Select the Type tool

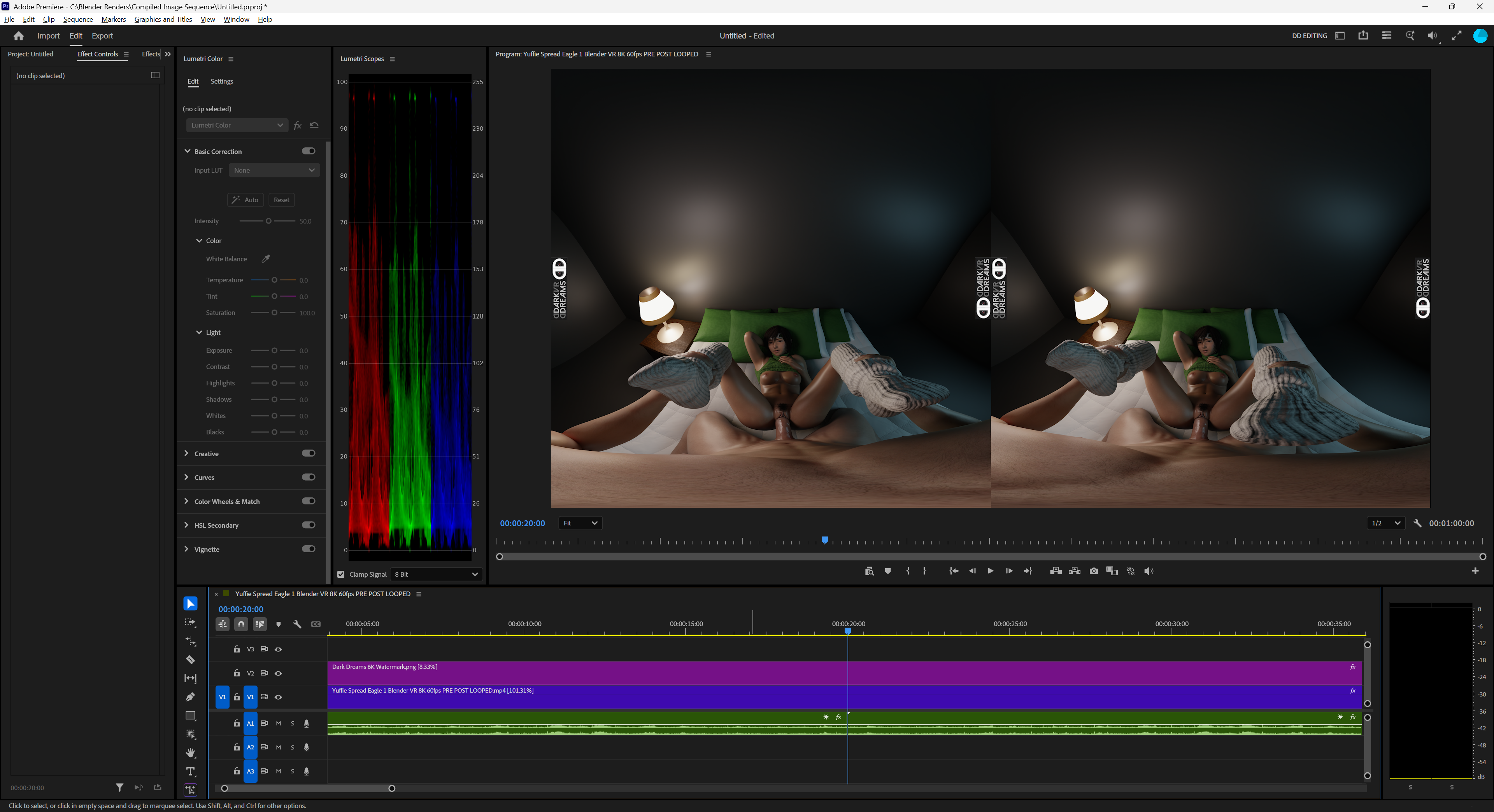190,772
